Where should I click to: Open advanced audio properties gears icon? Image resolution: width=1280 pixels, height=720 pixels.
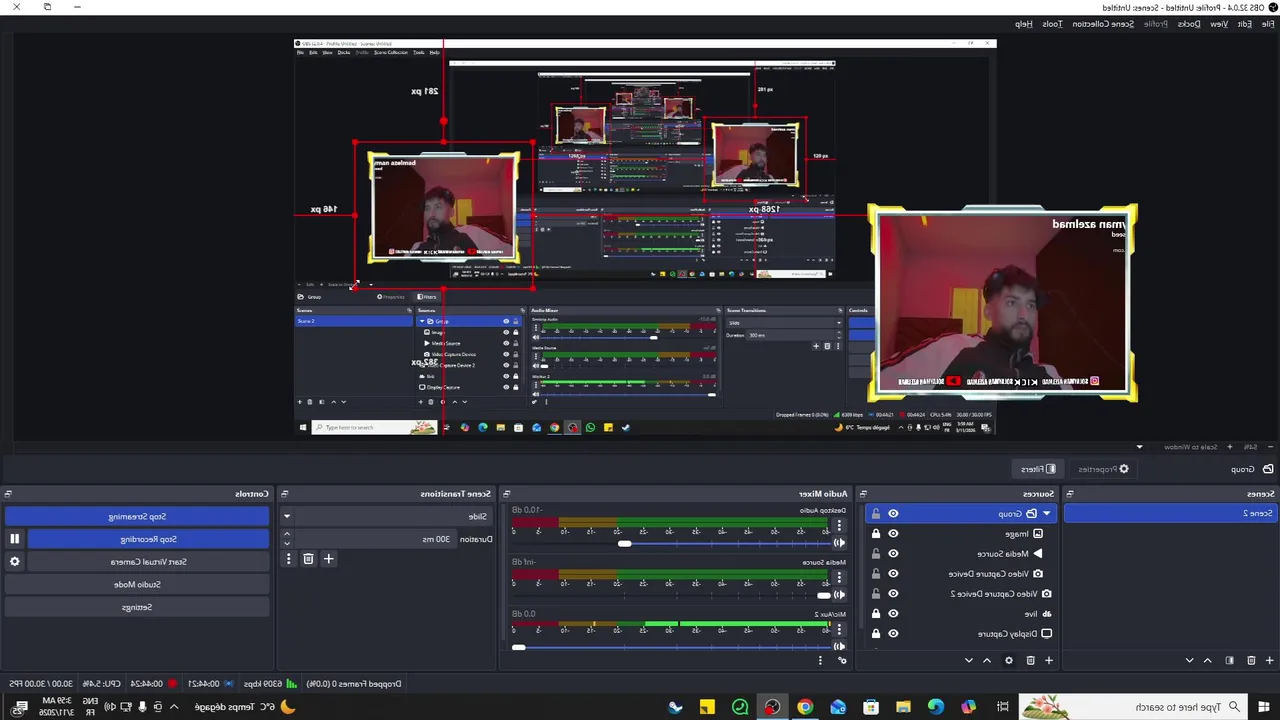842,660
